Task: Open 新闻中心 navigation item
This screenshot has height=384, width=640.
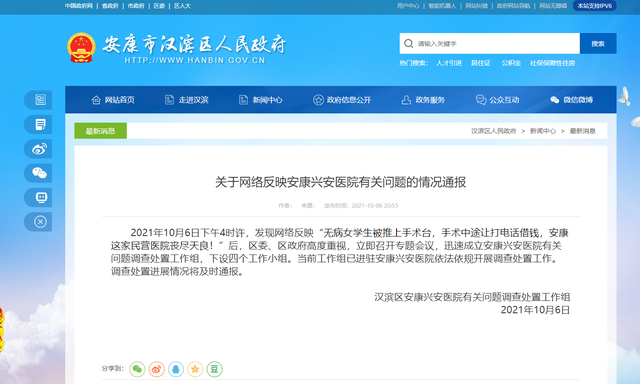Action: point(260,100)
